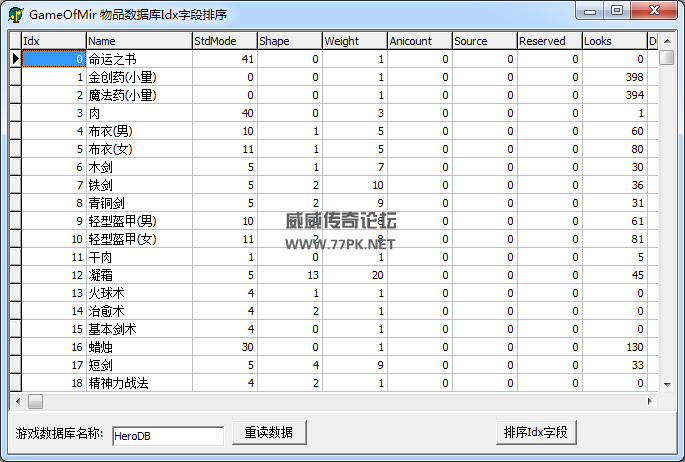Minimize the GameOfMir window

click(x=592, y=11)
